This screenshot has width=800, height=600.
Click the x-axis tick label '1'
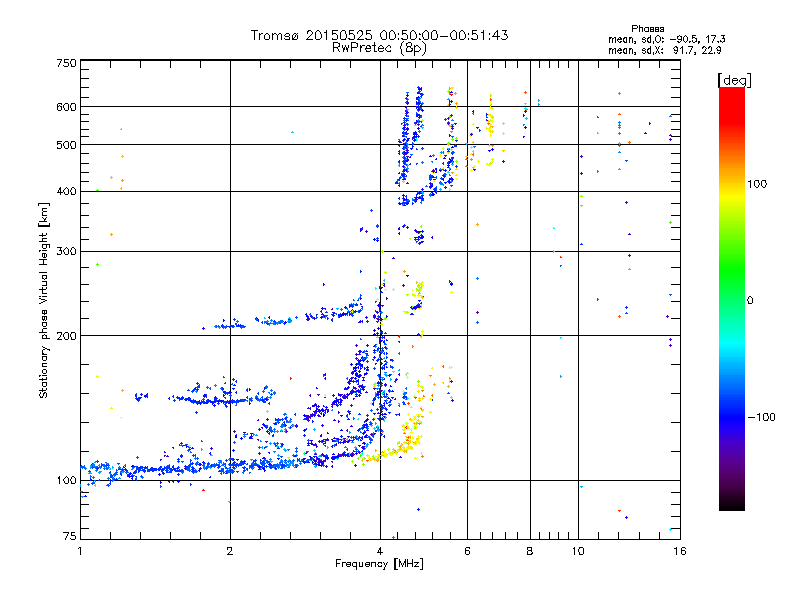click(80, 551)
